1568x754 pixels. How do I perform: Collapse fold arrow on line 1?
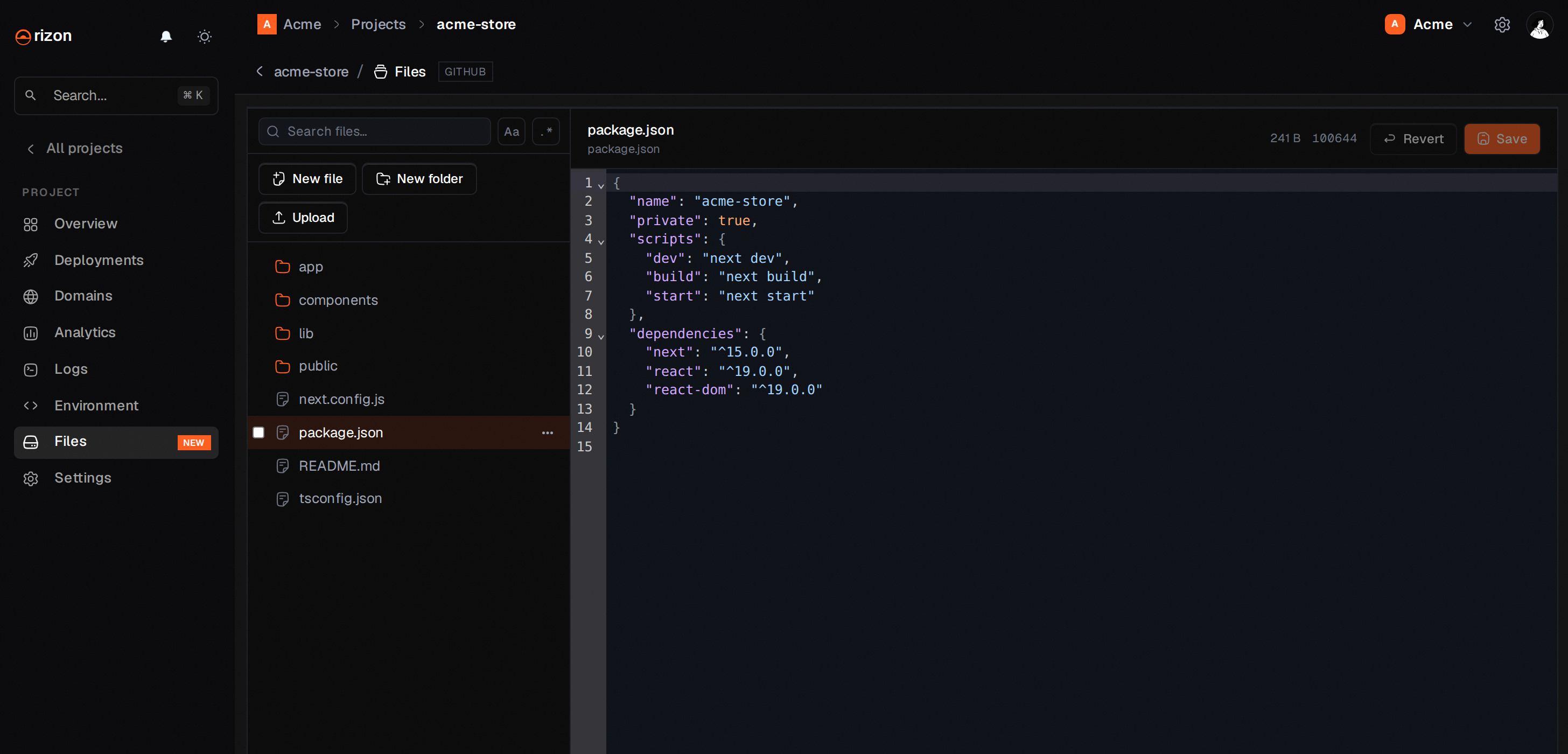click(601, 185)
